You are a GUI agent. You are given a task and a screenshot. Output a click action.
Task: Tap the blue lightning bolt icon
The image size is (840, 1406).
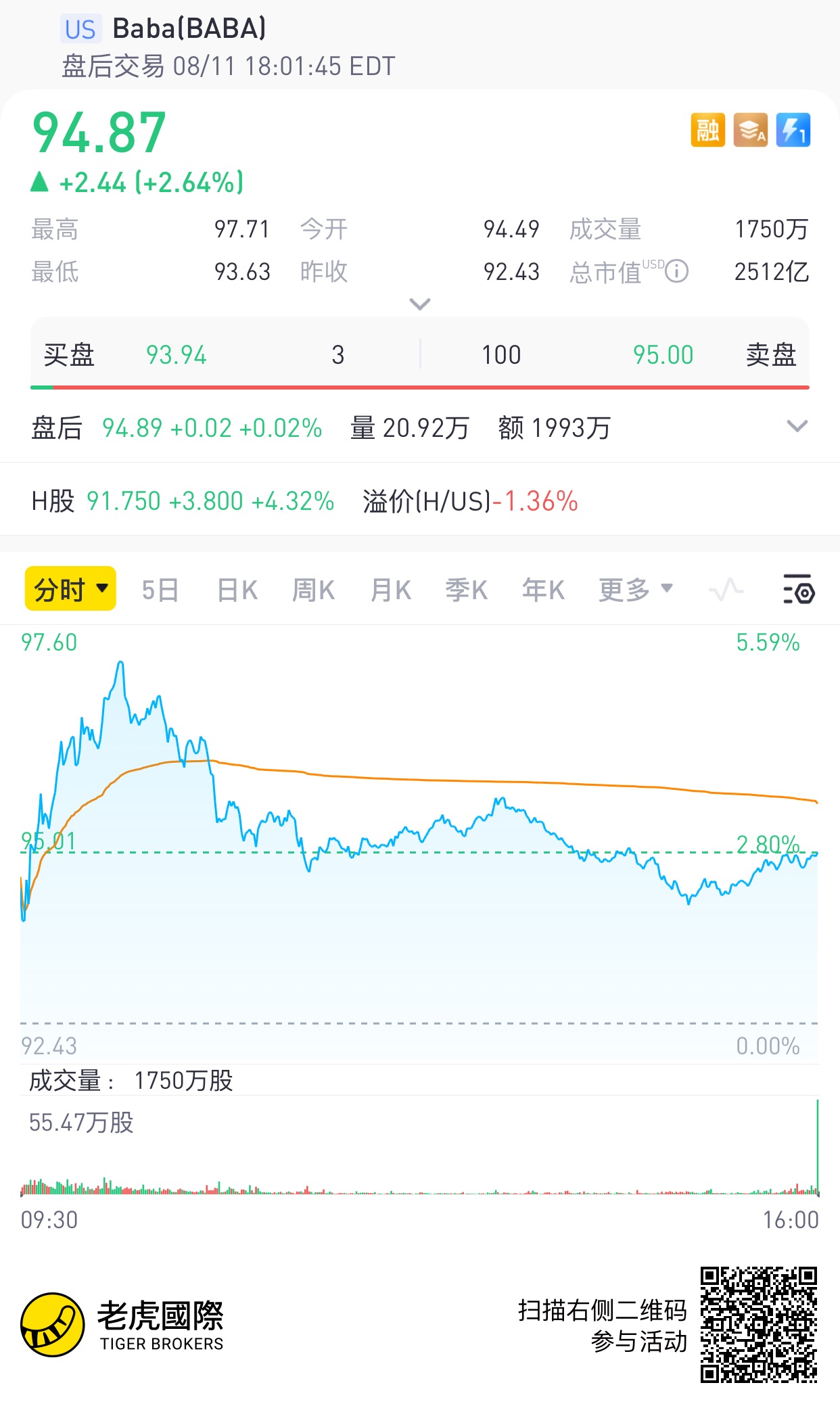[x=793, y=130]
